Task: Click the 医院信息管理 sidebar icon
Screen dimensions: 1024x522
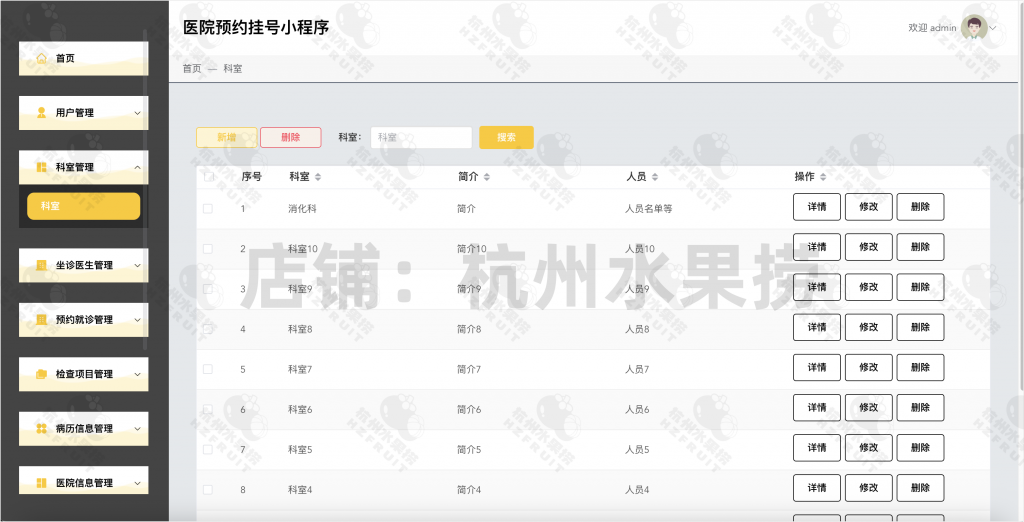Action: pos(41,483)
